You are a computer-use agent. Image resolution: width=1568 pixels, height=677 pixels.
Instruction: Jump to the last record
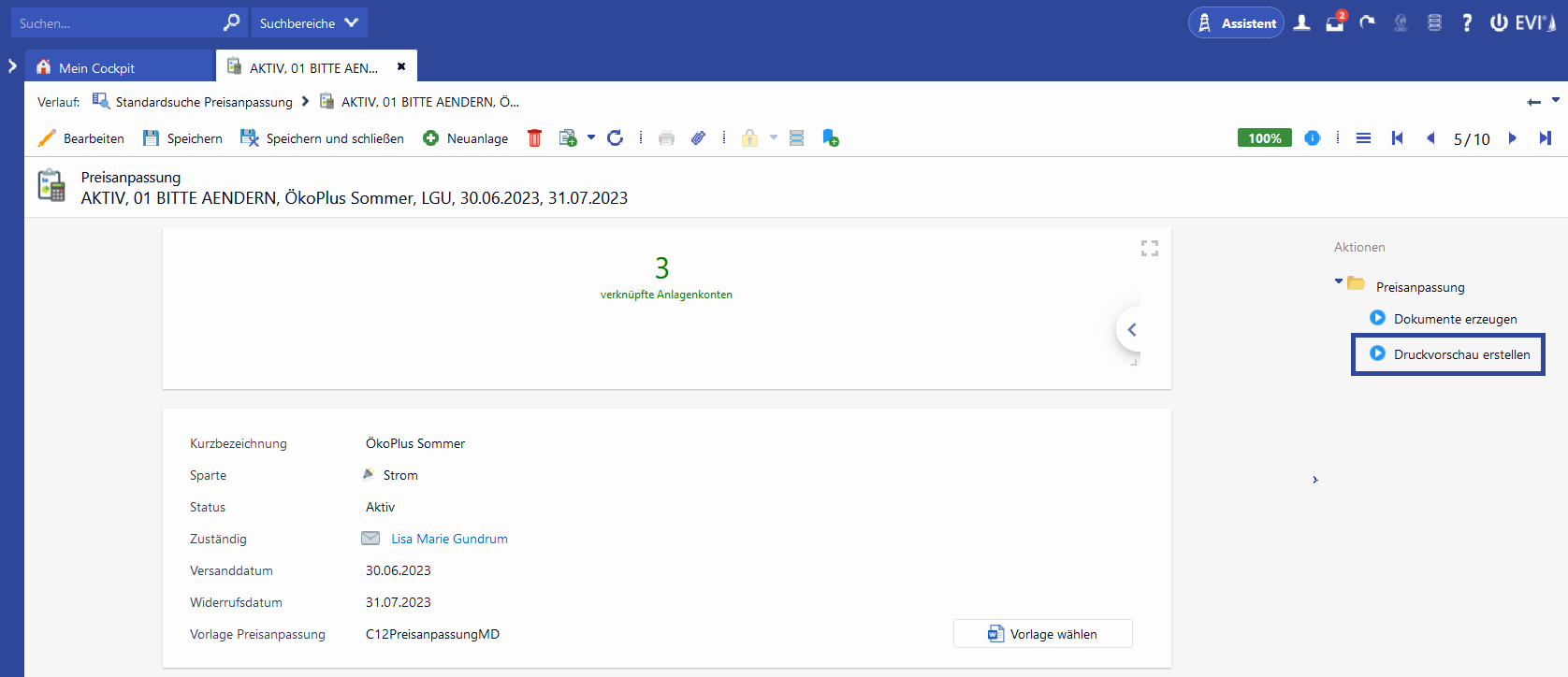point(1545,138)
